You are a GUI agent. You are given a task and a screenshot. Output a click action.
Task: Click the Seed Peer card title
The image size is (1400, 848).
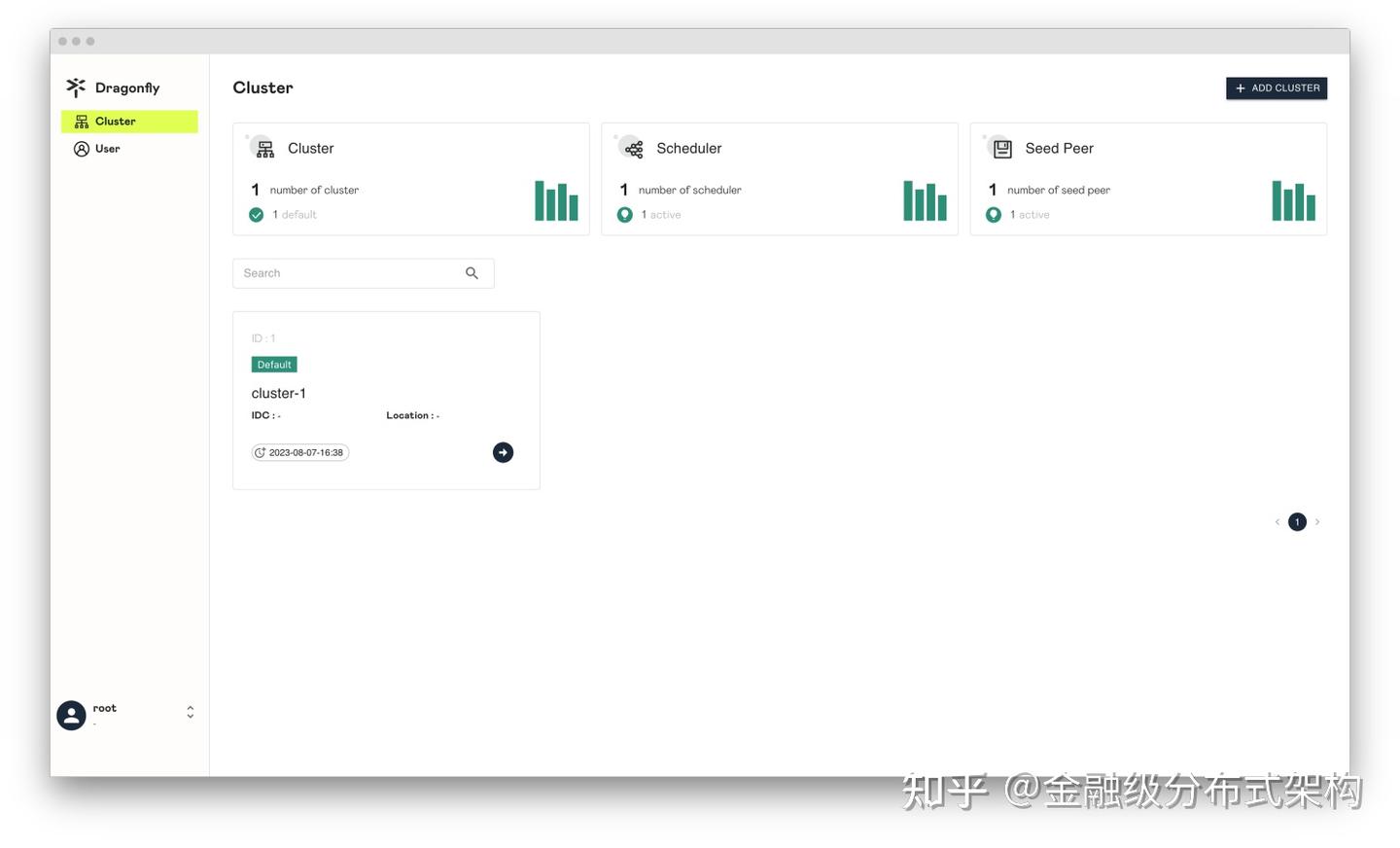1059,149
